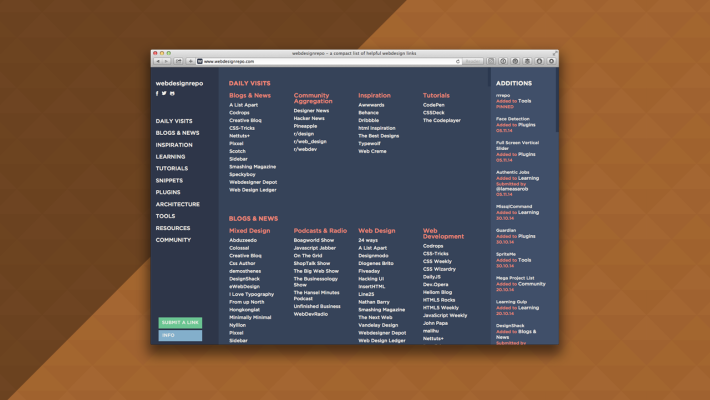Open the Nathan Barry link
The width and height of the screenshot is (710, 400).
[x=374, y=302]
